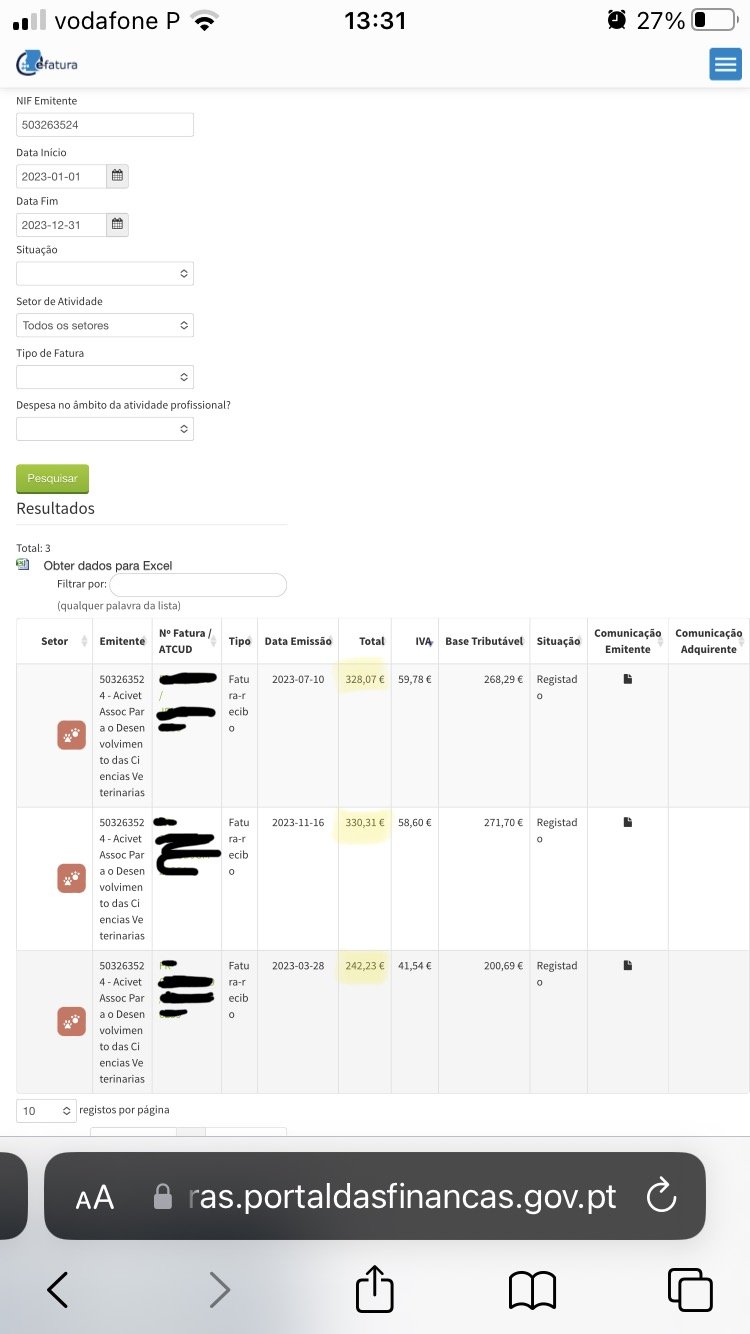Open the Data Início calendar picker

click(x=117, y=176)
